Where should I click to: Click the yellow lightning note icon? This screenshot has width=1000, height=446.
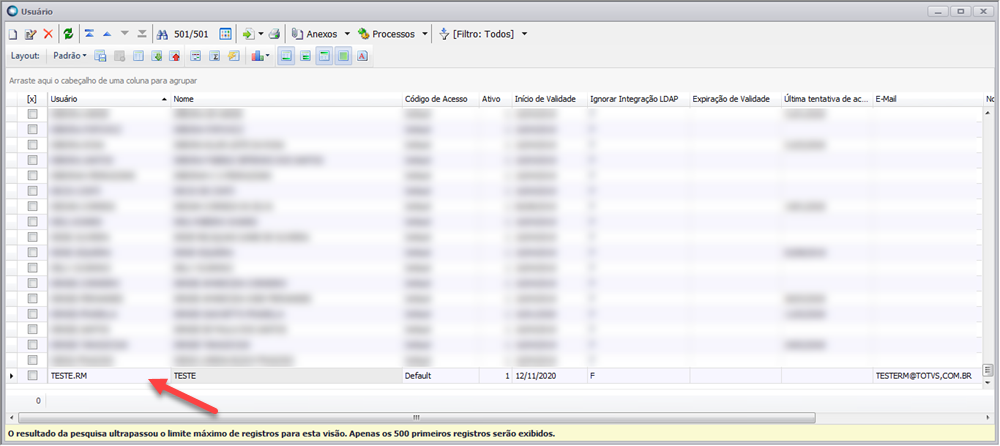[233, 56]
